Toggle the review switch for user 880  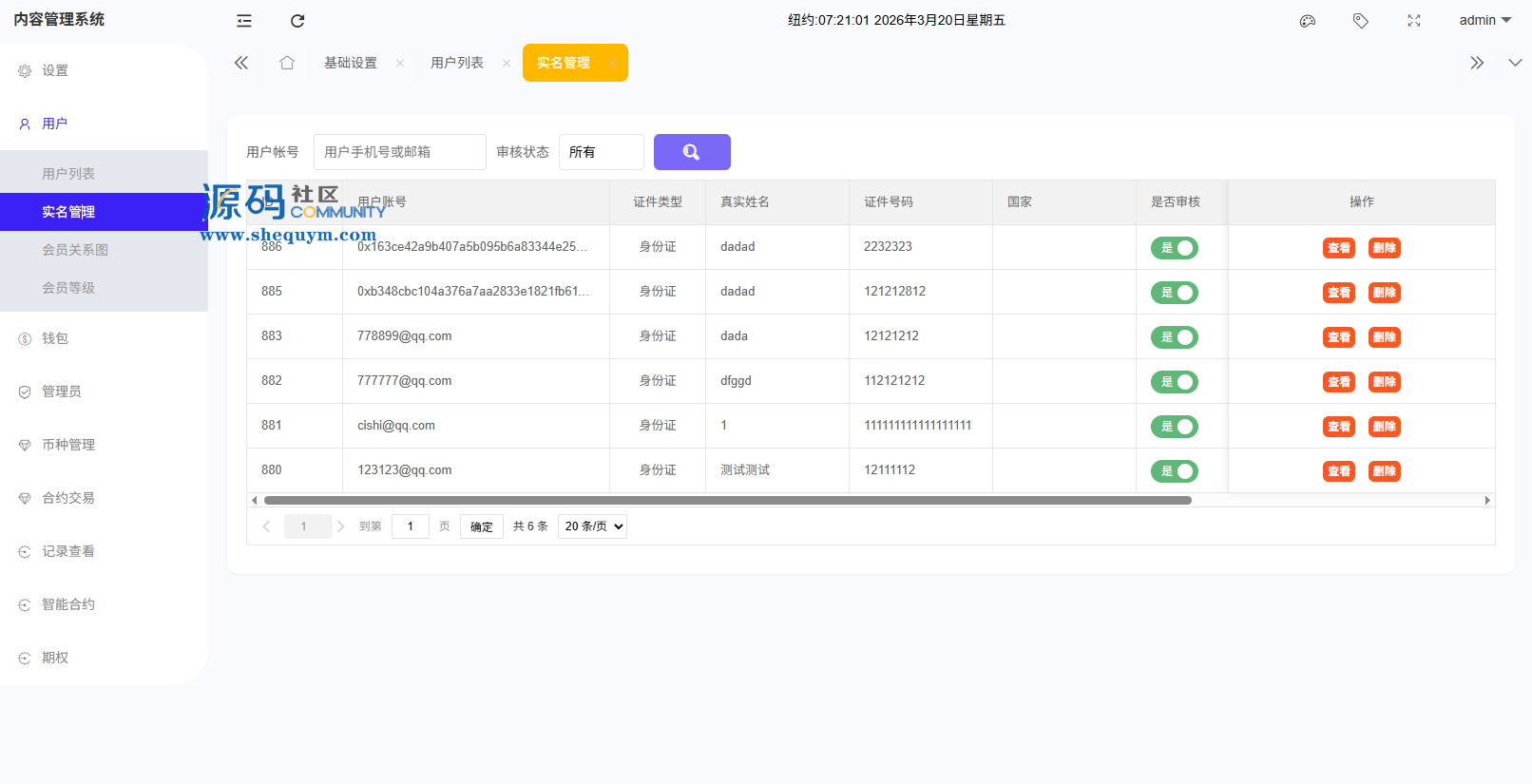1175,471
